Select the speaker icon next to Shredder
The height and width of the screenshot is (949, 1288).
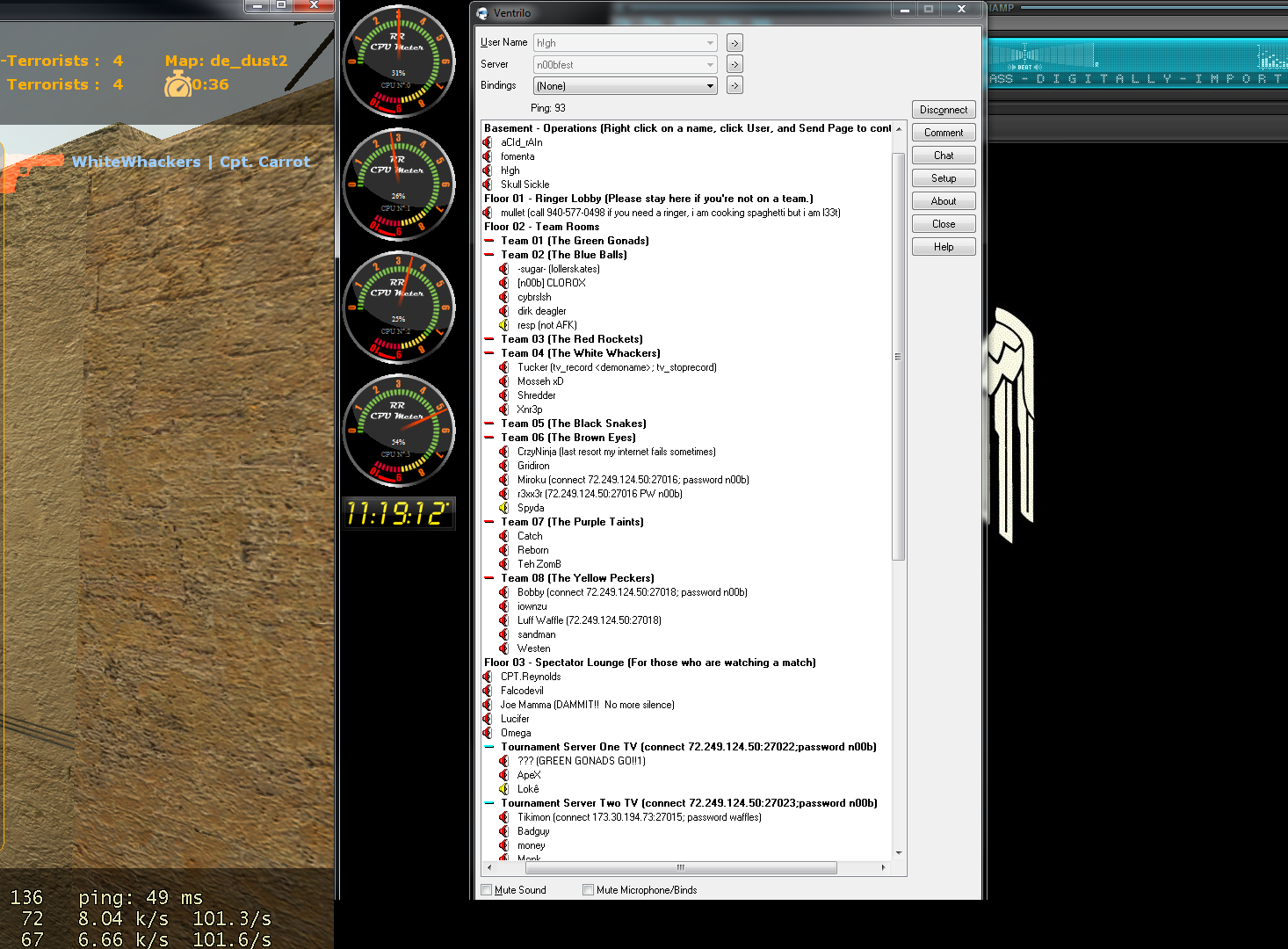(x=504, y=395)
